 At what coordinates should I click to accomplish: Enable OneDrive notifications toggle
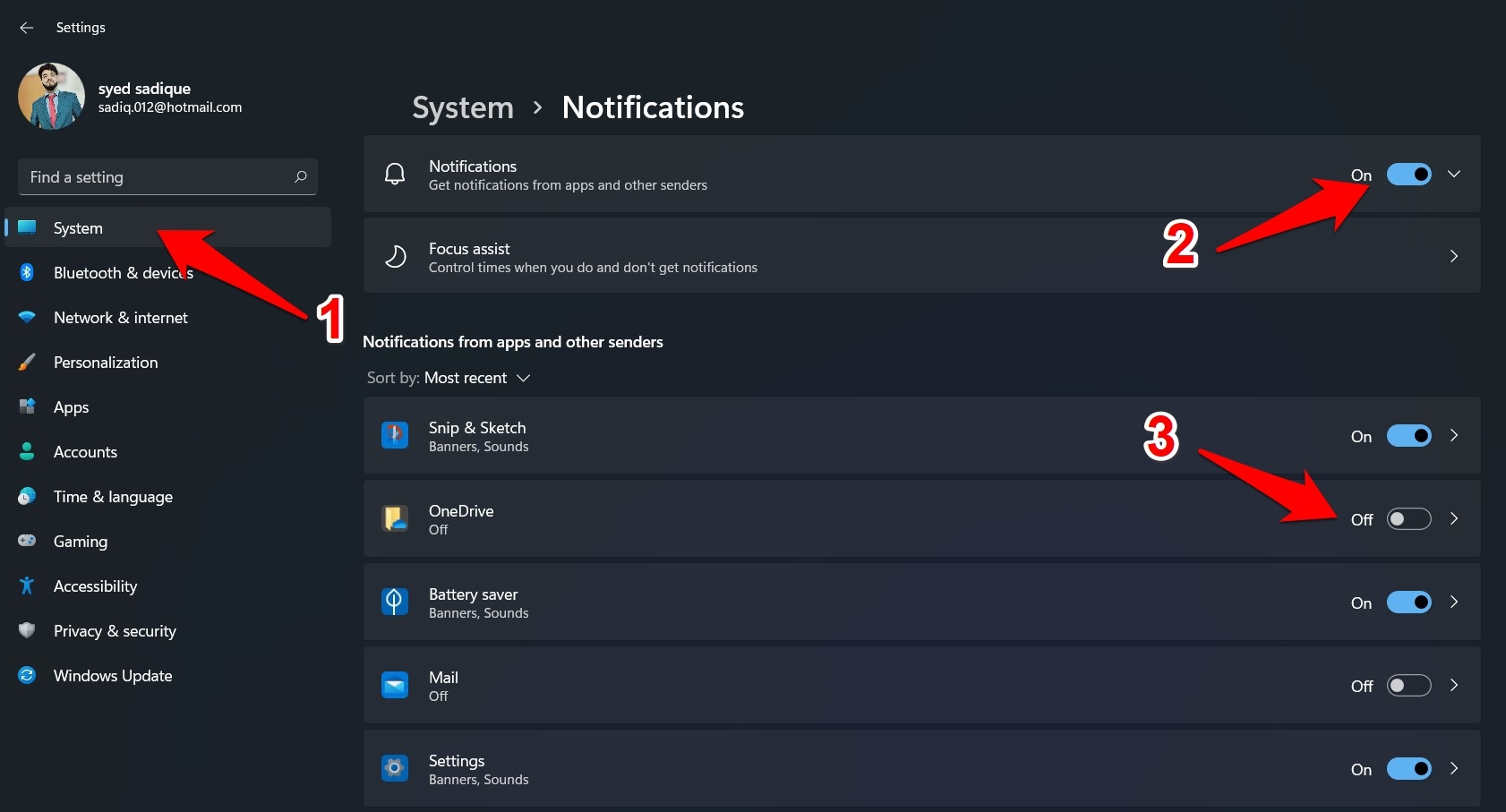click(1408, 519)
